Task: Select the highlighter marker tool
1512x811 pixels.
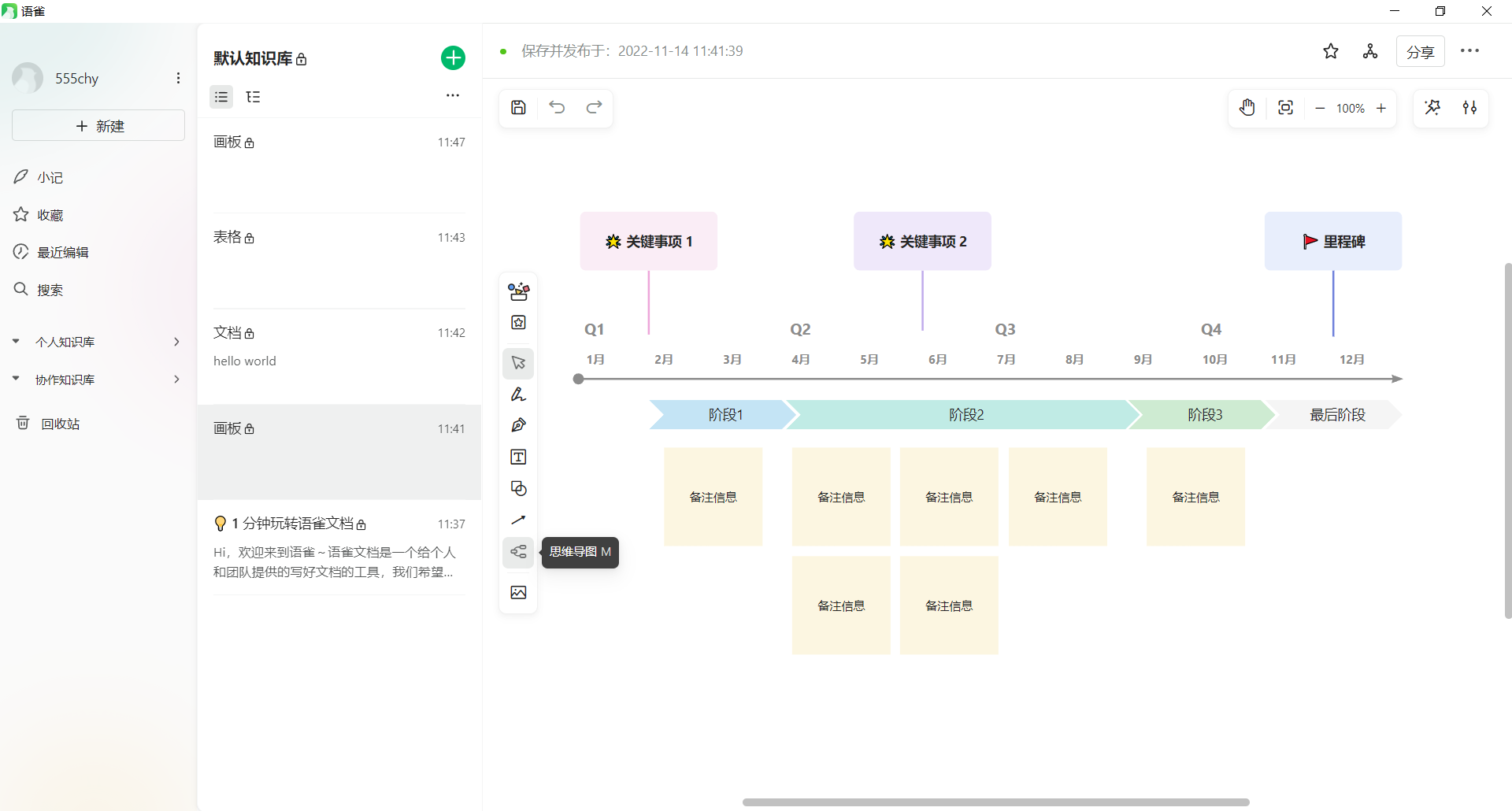Action: click(518, 394)
